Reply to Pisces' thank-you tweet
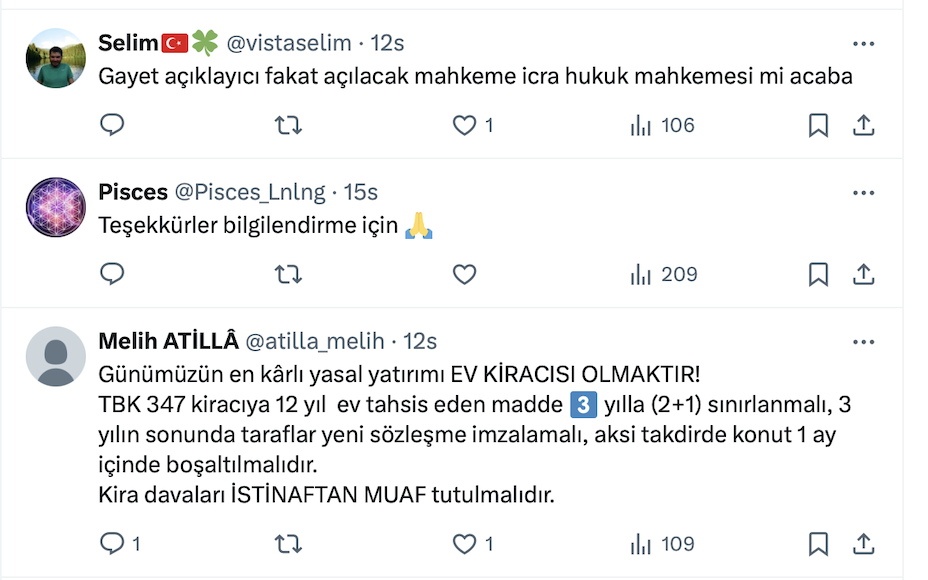The height and width of the screenshot is (580, 928). point(113,274)
